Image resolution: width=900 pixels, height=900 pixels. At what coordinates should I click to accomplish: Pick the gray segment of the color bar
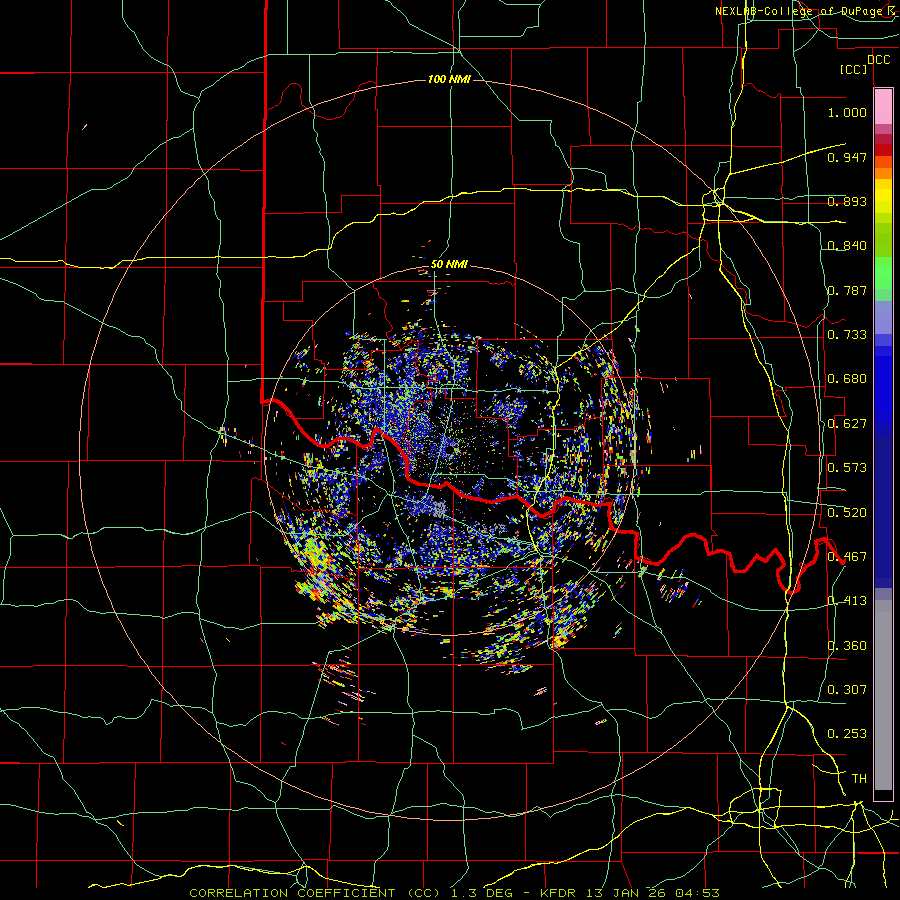tap(883, 695)
